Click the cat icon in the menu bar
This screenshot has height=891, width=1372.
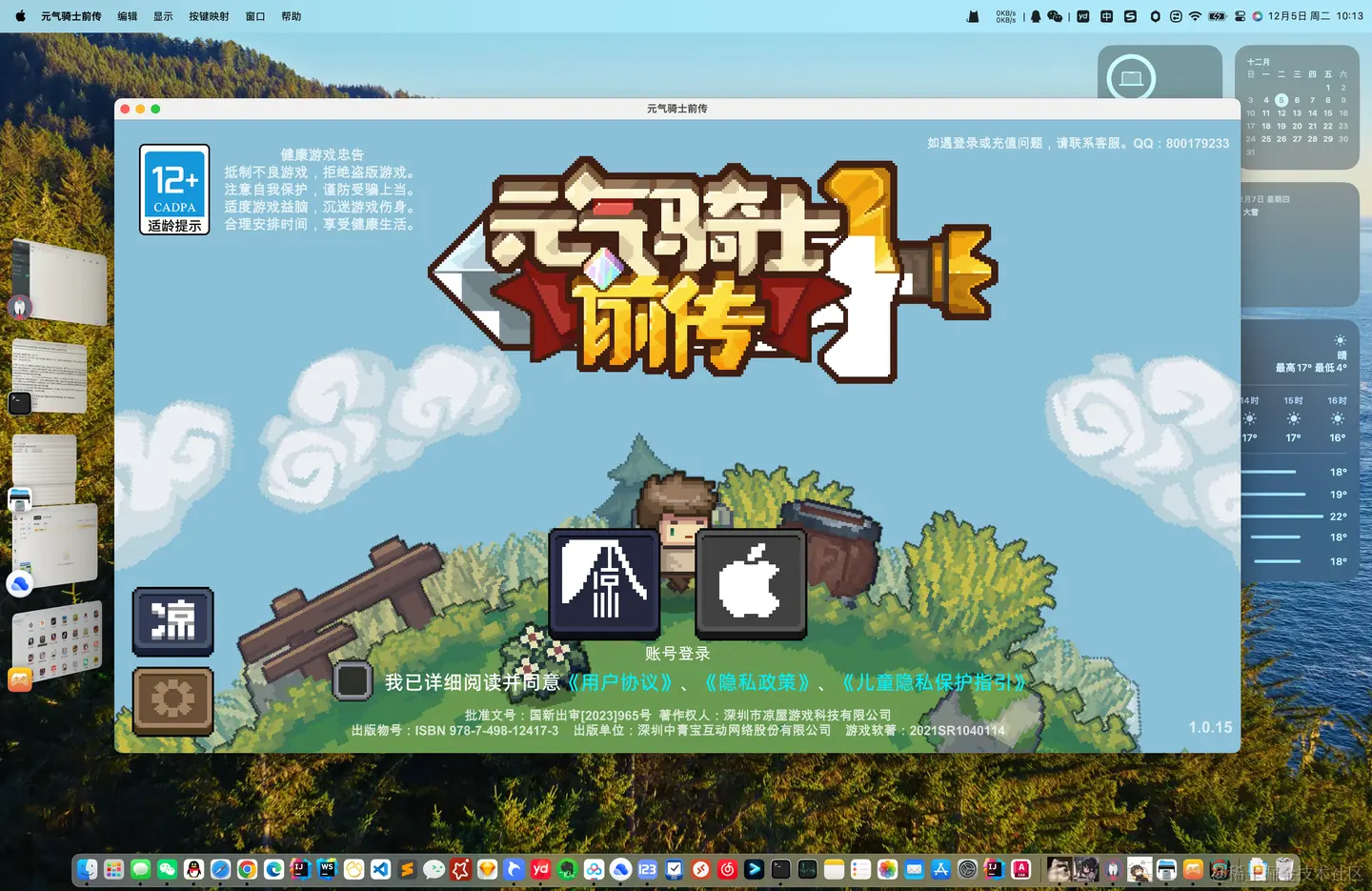tap(973, 16)
